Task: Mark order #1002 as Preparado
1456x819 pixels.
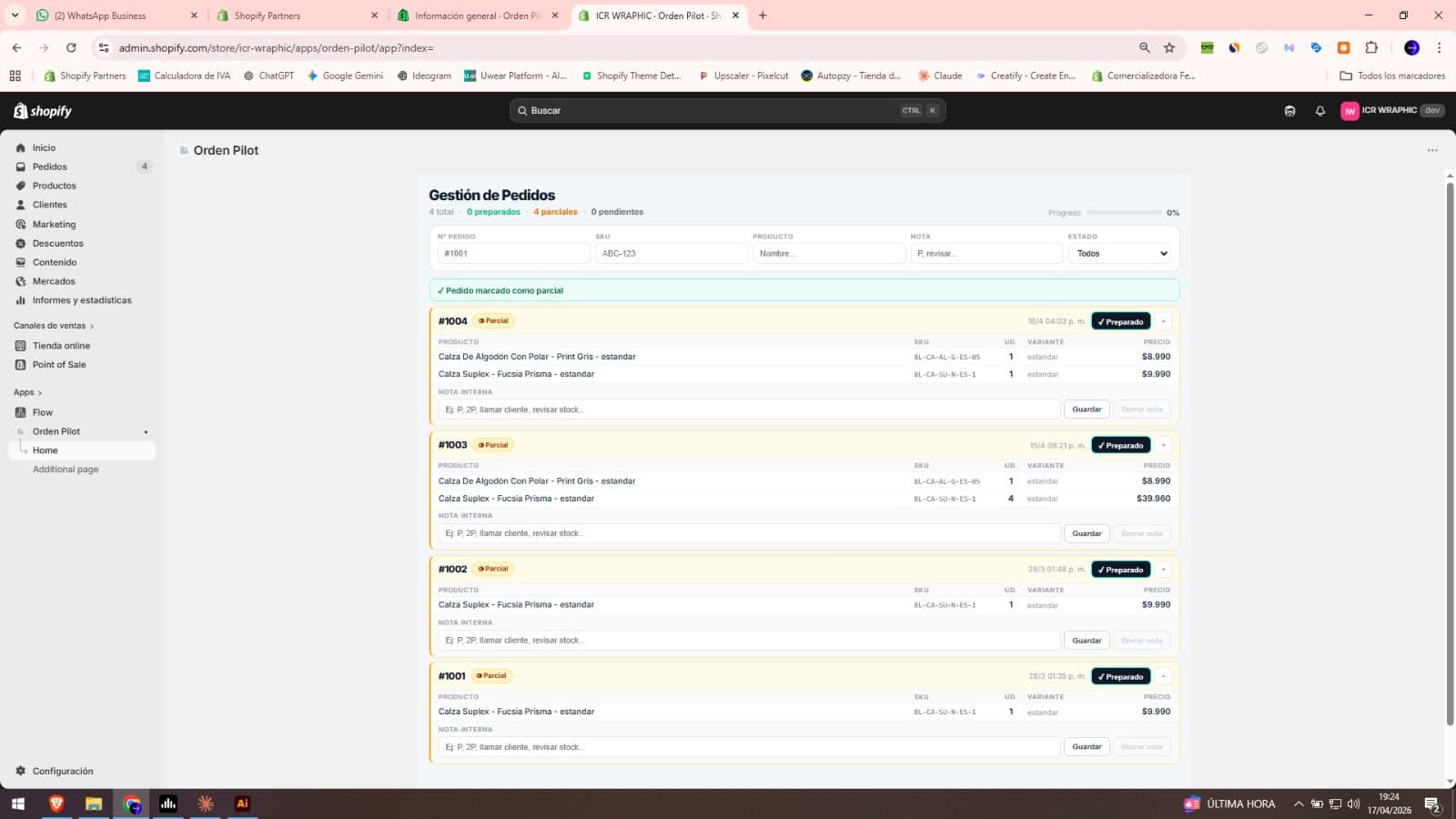Action: point(1120,570)
